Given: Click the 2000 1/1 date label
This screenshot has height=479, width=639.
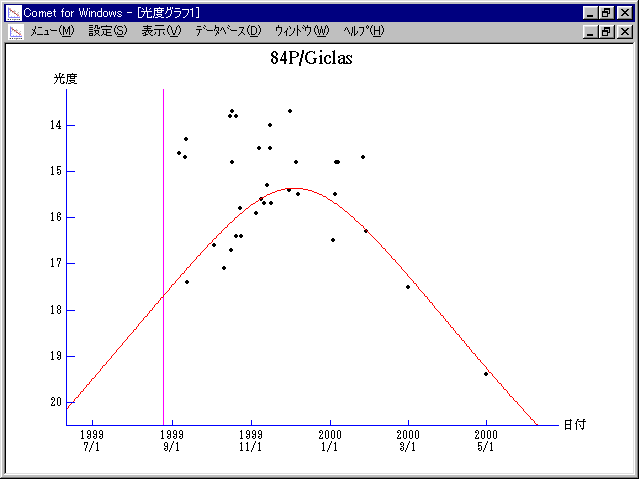Looking at the screenshot, I should point(330,441).
